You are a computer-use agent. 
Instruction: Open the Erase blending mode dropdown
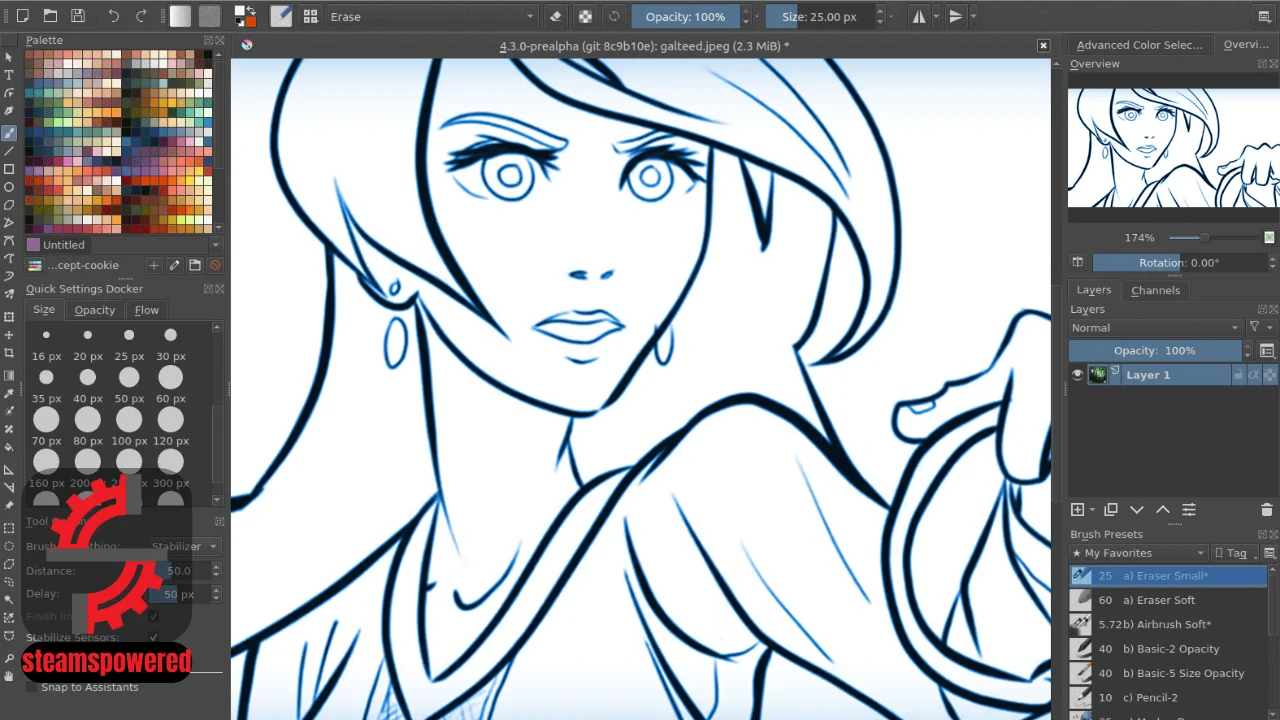coord(432,16)
